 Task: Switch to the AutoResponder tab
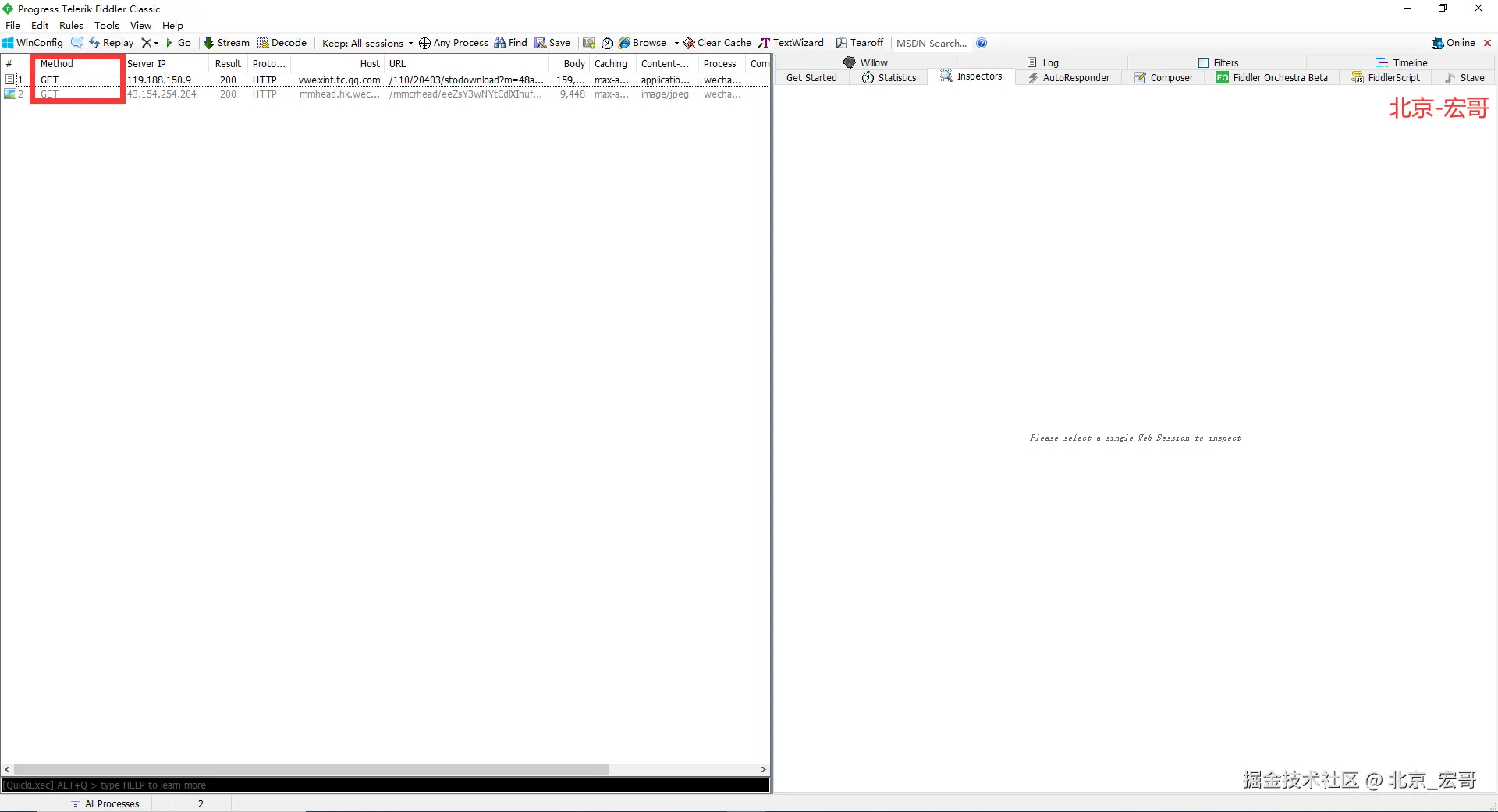1069,77
